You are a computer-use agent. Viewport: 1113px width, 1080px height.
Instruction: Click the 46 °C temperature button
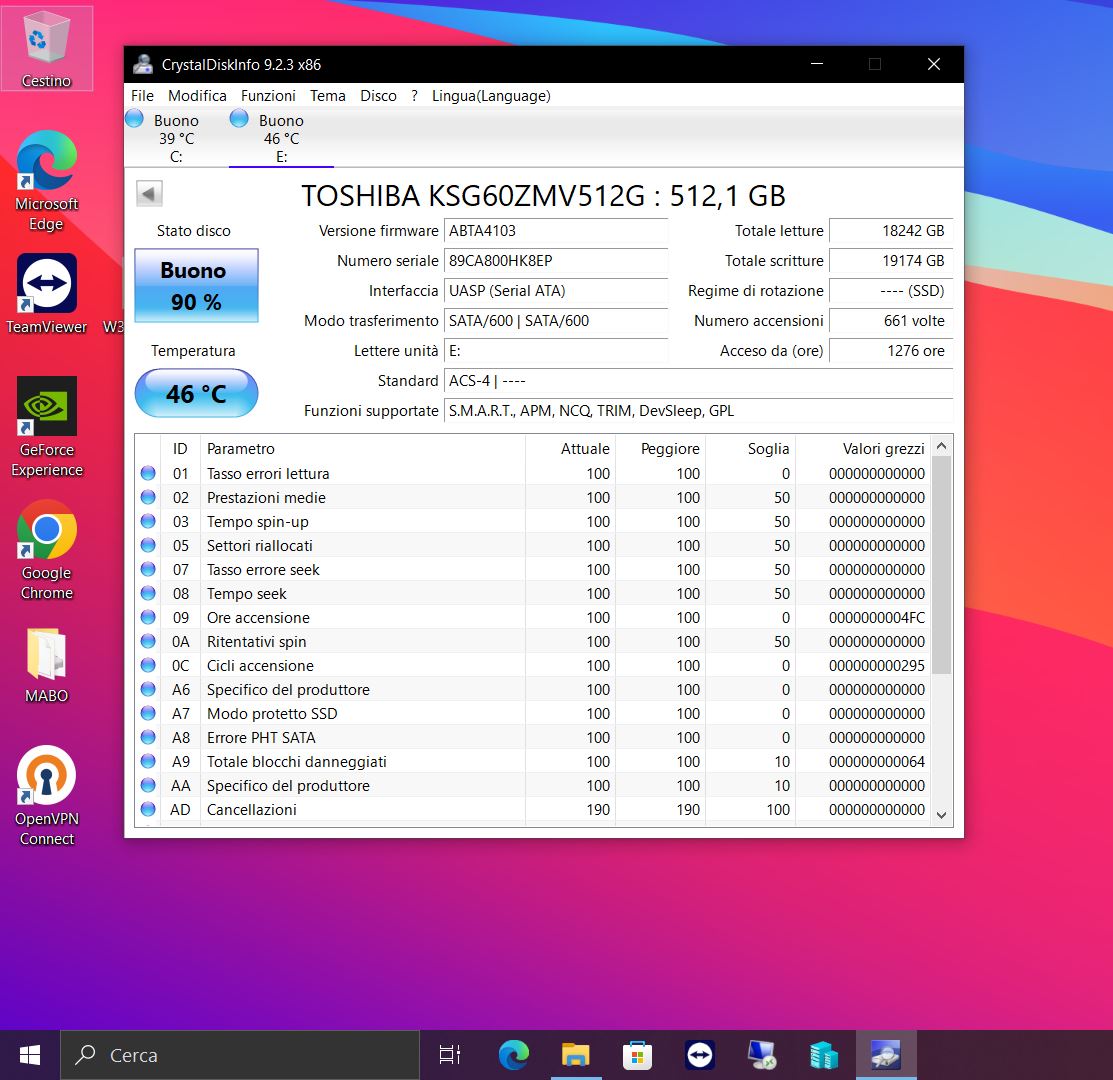pyautogui.click(x=196, y=393)
